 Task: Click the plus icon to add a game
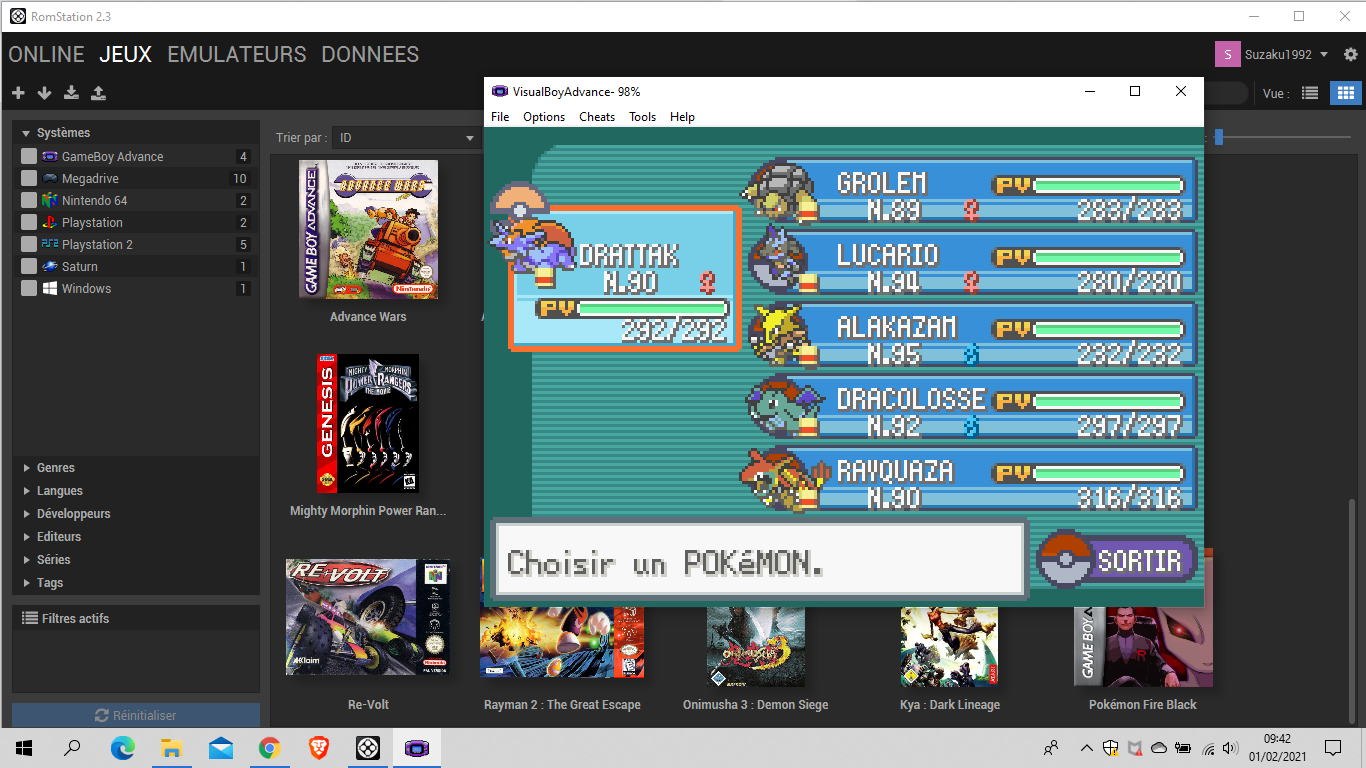pyautogui.click(x=18, y=93)
